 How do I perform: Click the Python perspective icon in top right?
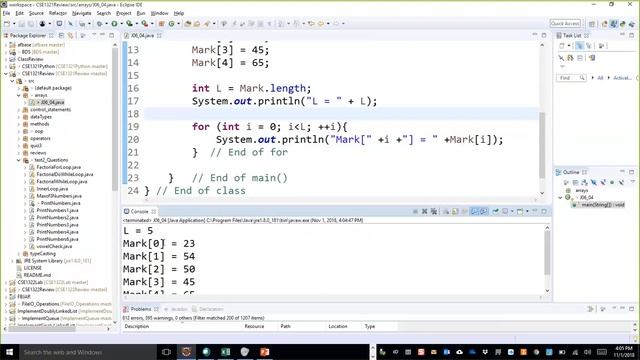coord(623,24)
